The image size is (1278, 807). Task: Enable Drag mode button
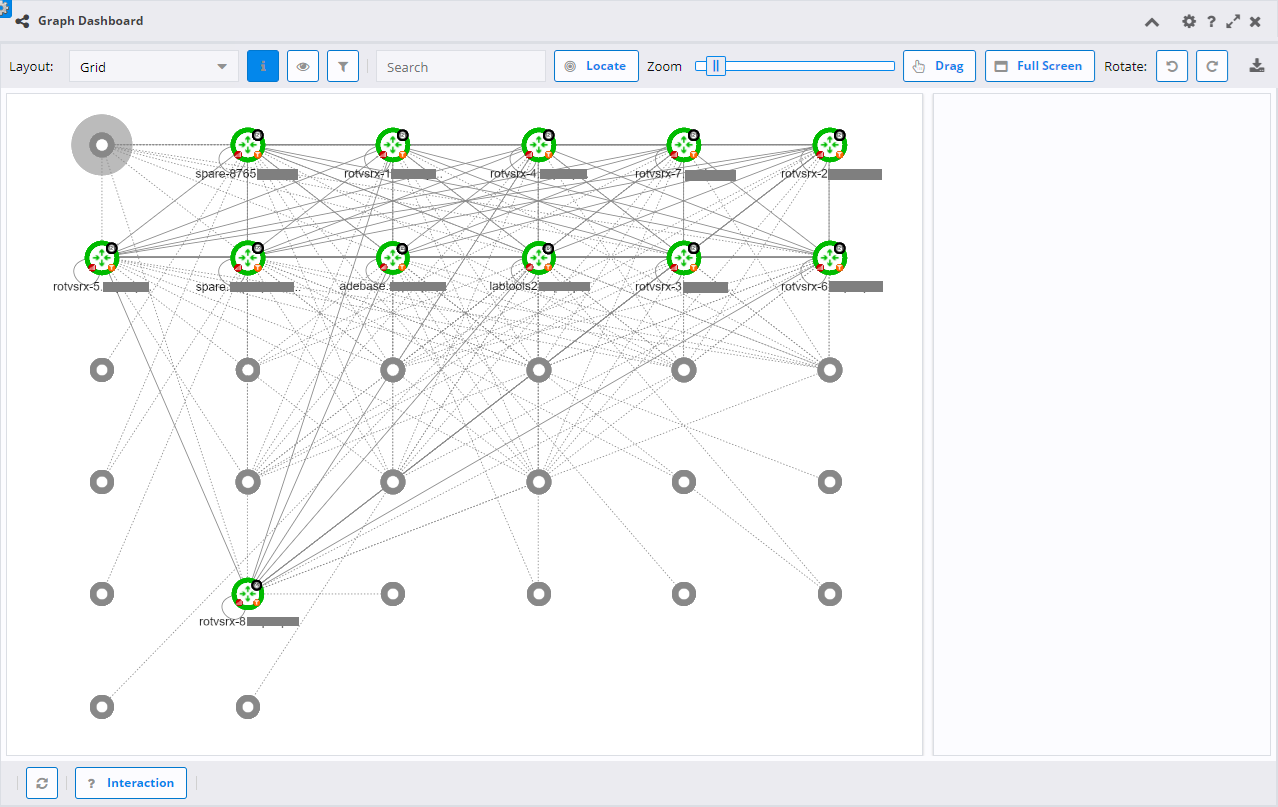click(x=939, y=66)
